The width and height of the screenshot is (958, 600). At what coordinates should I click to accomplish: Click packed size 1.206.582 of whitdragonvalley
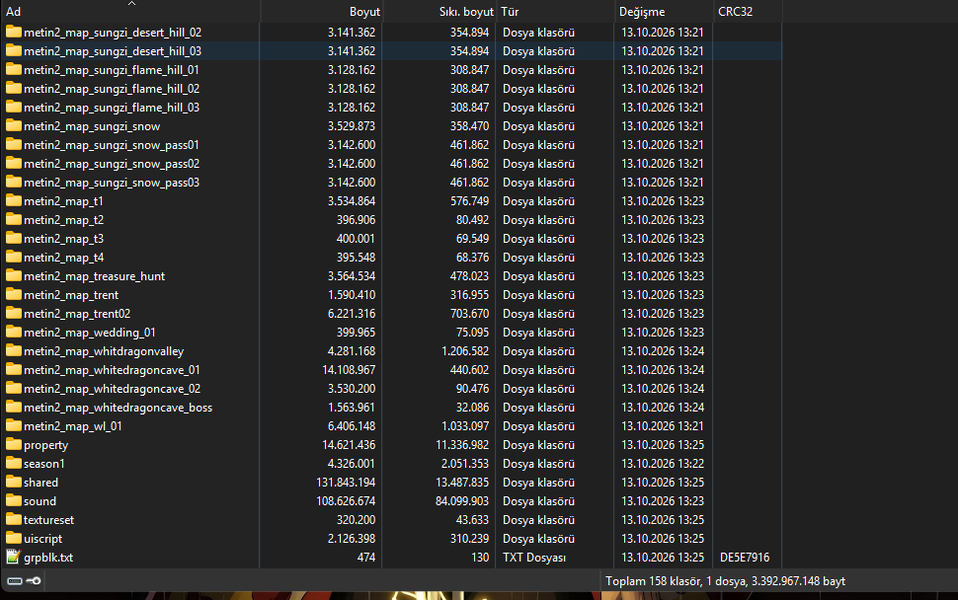pos(466,351)
